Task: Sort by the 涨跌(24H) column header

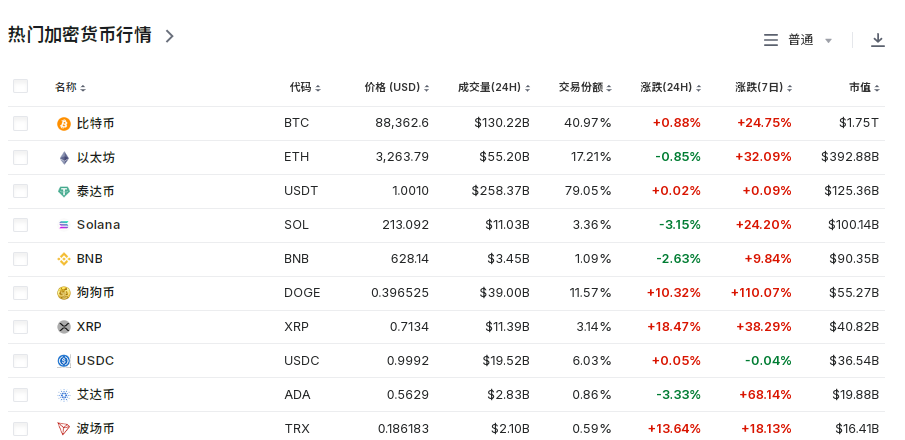Action: point(669,88)
